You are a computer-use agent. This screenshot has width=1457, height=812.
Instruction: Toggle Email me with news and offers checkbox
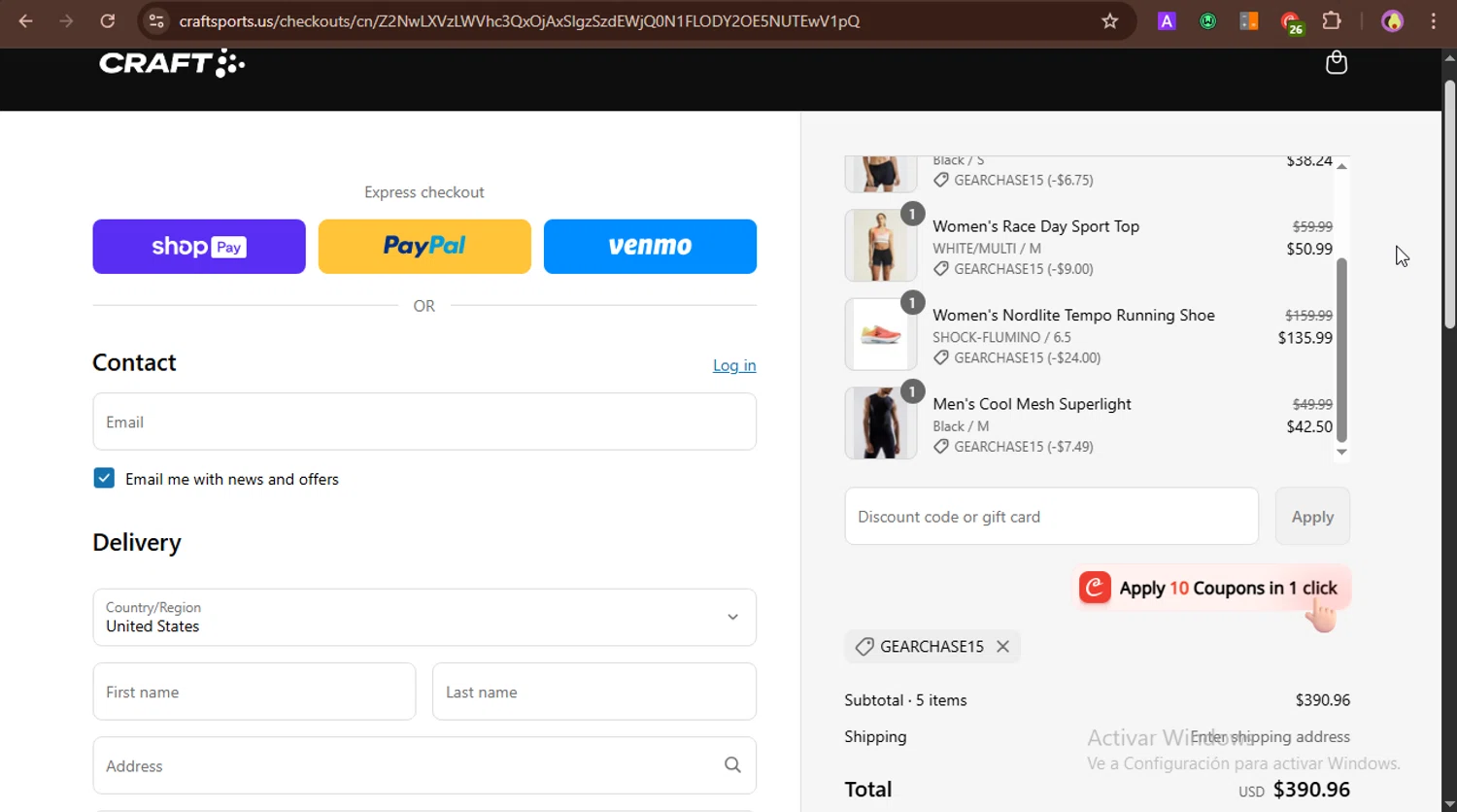click(104, 478)
